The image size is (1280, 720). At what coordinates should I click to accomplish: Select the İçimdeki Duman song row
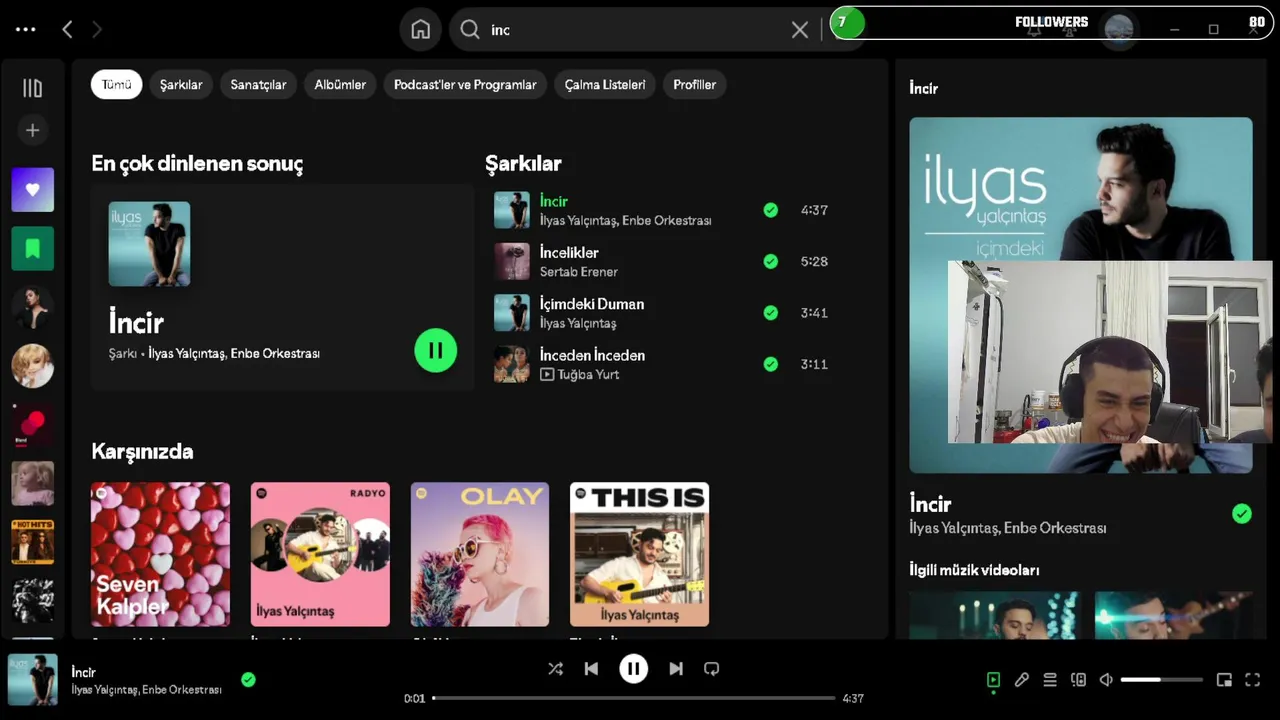click(x=664, y=313)
